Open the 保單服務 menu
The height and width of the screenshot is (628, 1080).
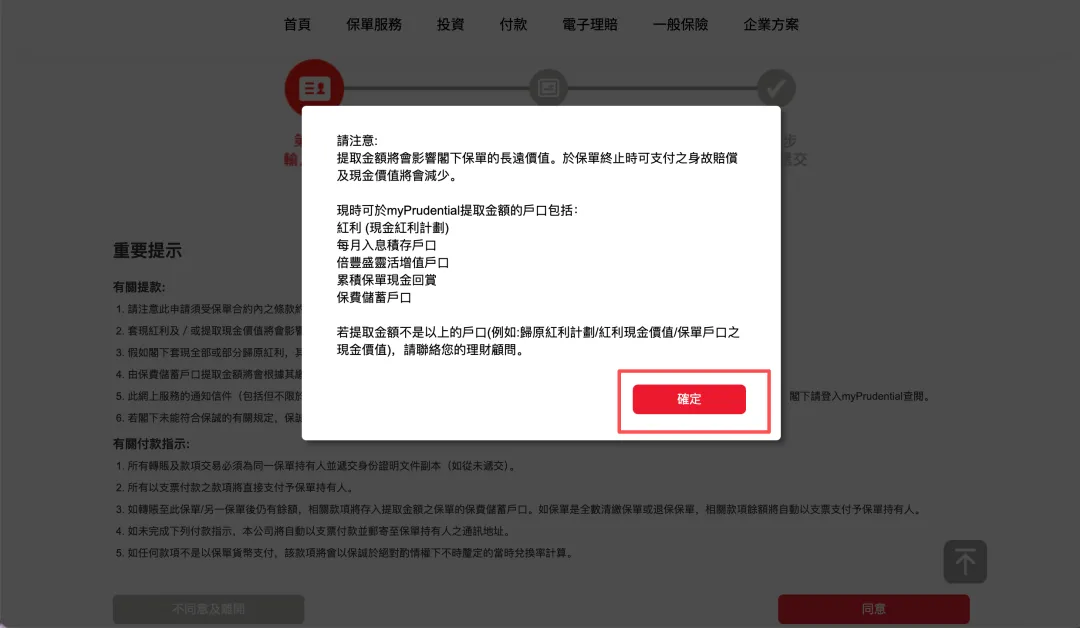pyautogui.click(x=374, y=25)
